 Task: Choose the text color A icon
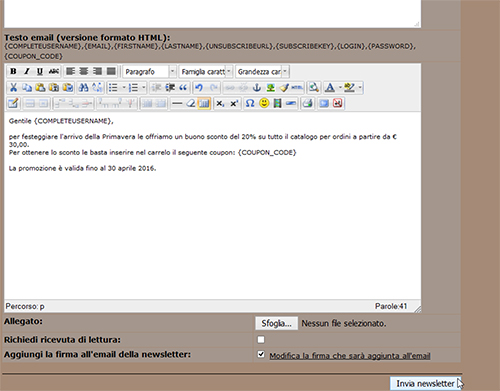coord(330,87)
